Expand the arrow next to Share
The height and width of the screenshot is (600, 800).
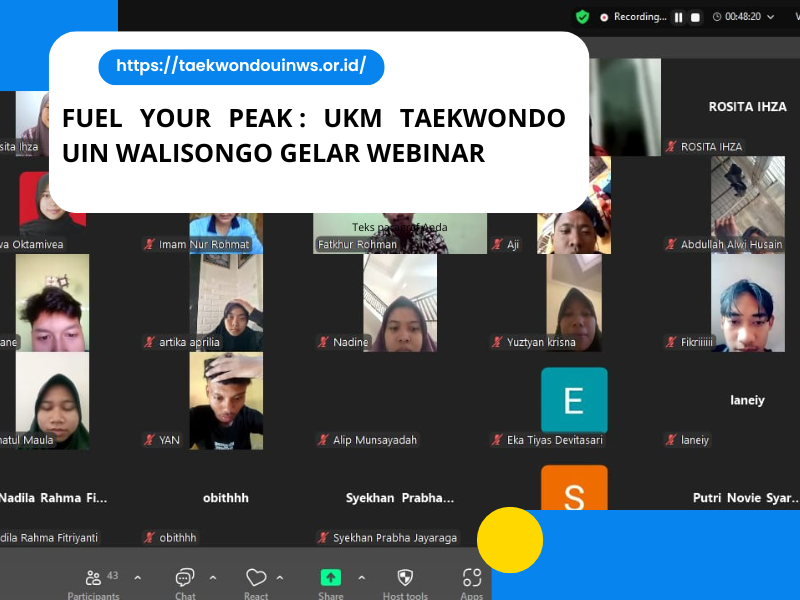click(x=361, y=577)
